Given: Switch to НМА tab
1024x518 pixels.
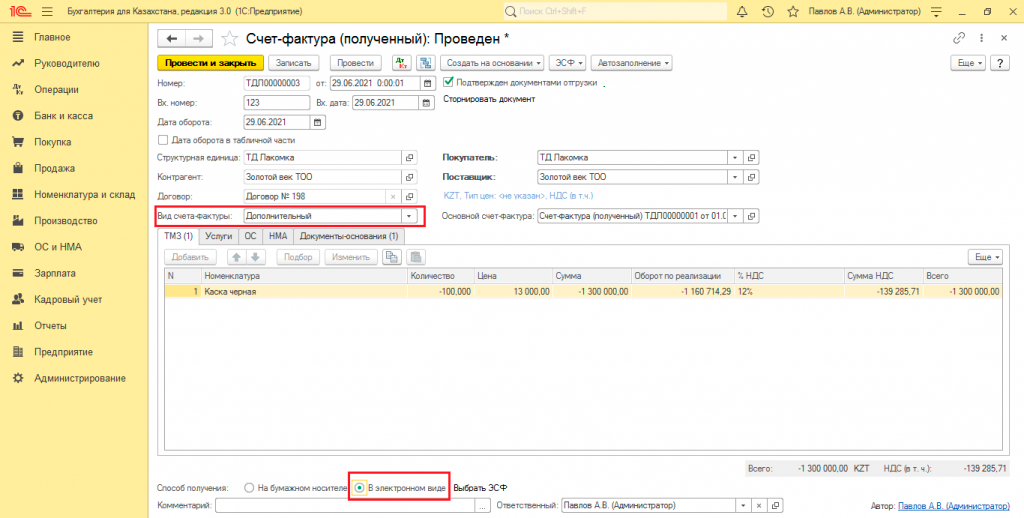Looking at the screenshot, I should click(x=278, y=236).
